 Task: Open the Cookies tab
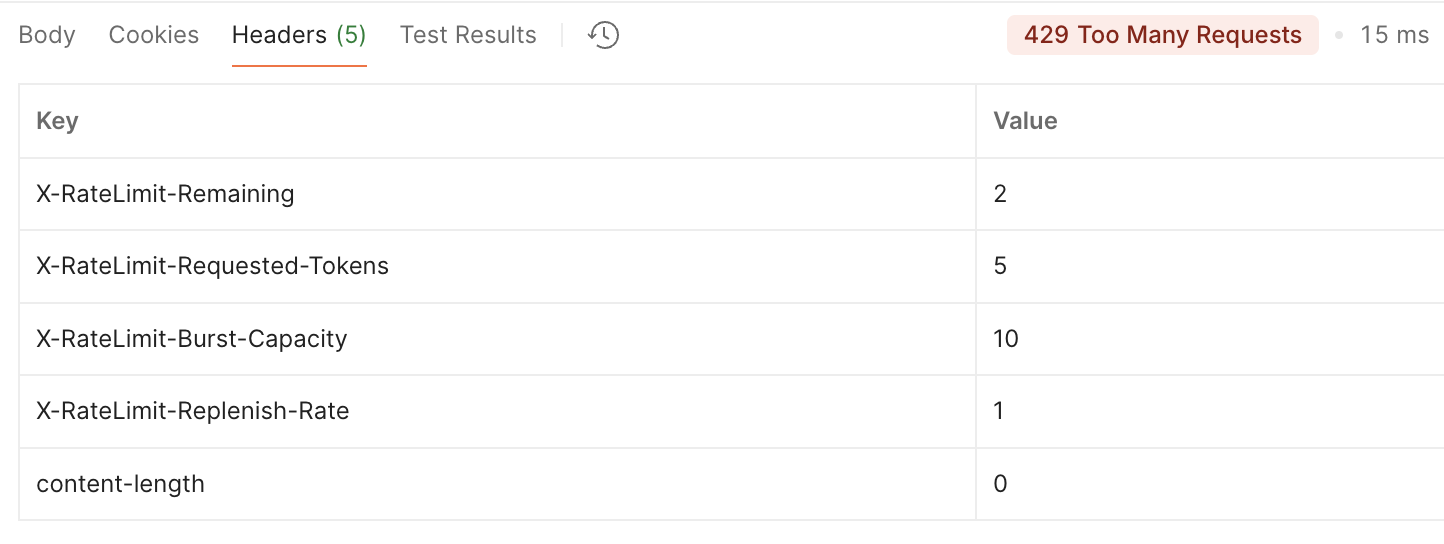point(154,35)
